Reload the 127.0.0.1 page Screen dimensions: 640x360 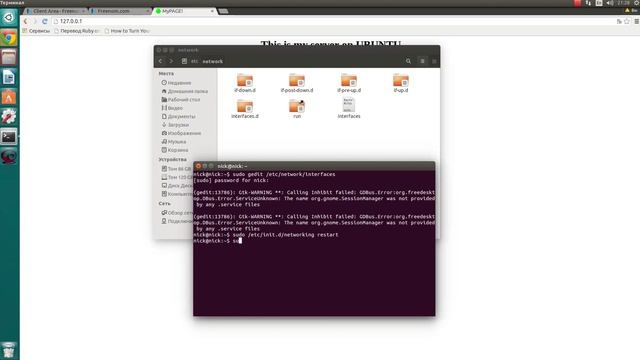coord(44,21)
